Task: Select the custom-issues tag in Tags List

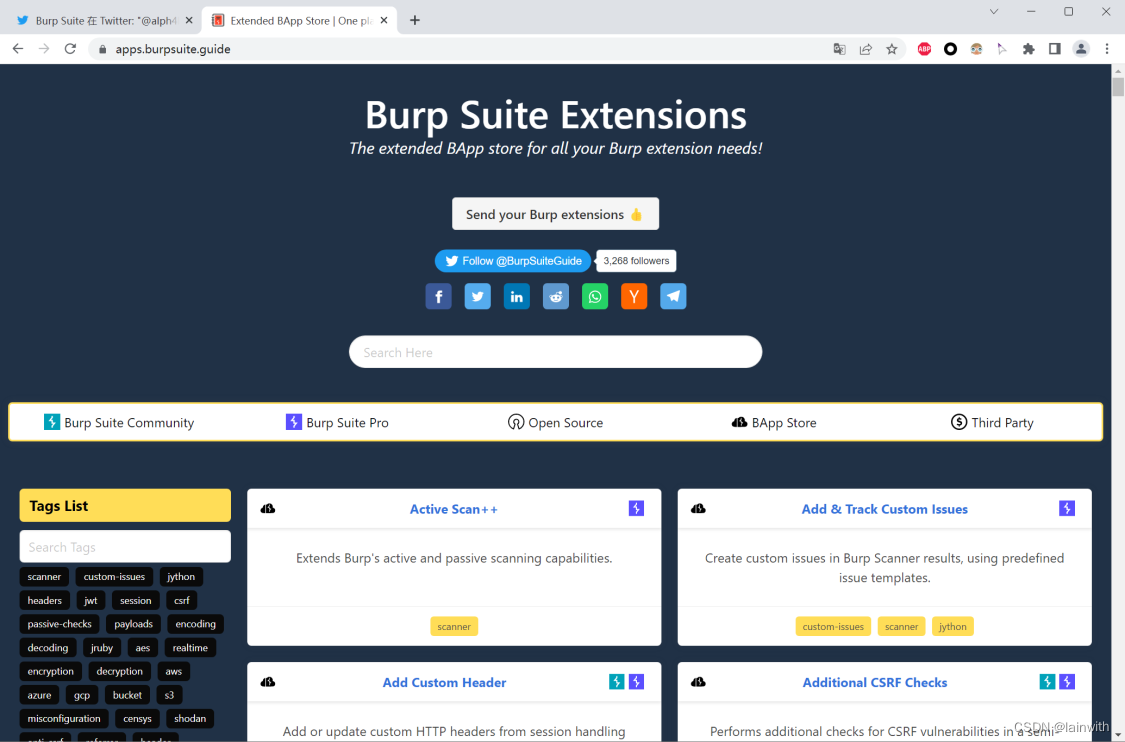Action: click(x=114, y=576)
